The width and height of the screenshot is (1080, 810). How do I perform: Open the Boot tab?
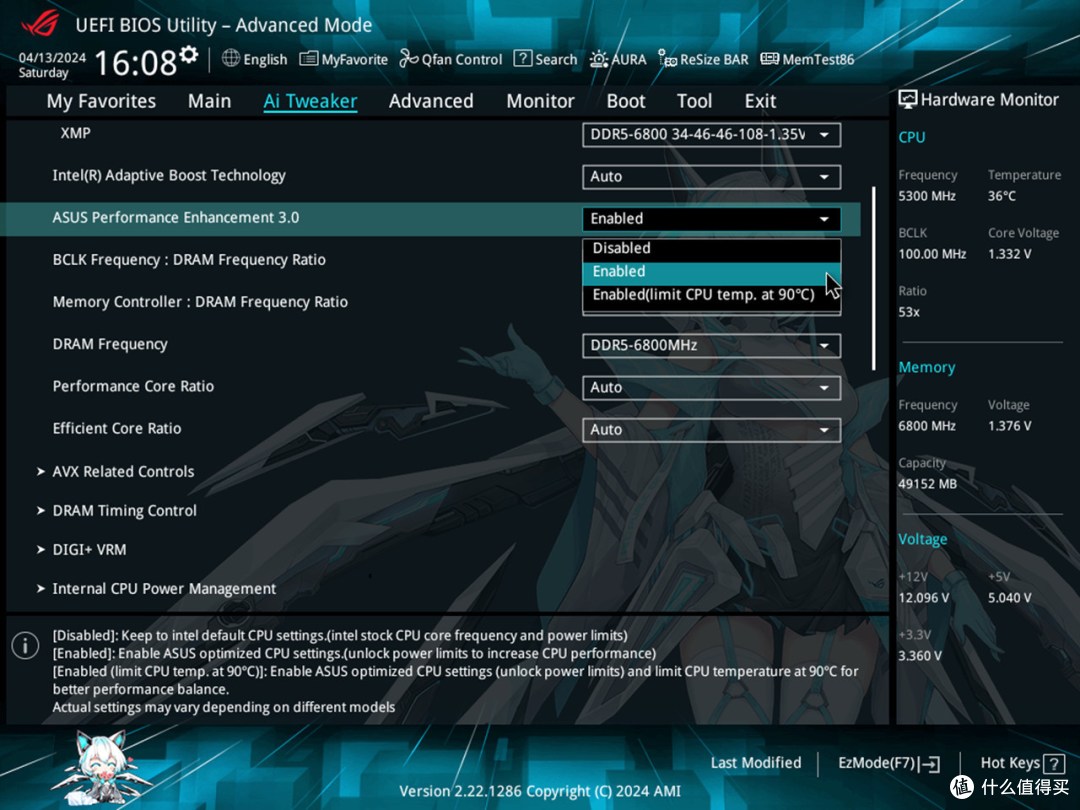pyautogui.click(x=625, y=101)
